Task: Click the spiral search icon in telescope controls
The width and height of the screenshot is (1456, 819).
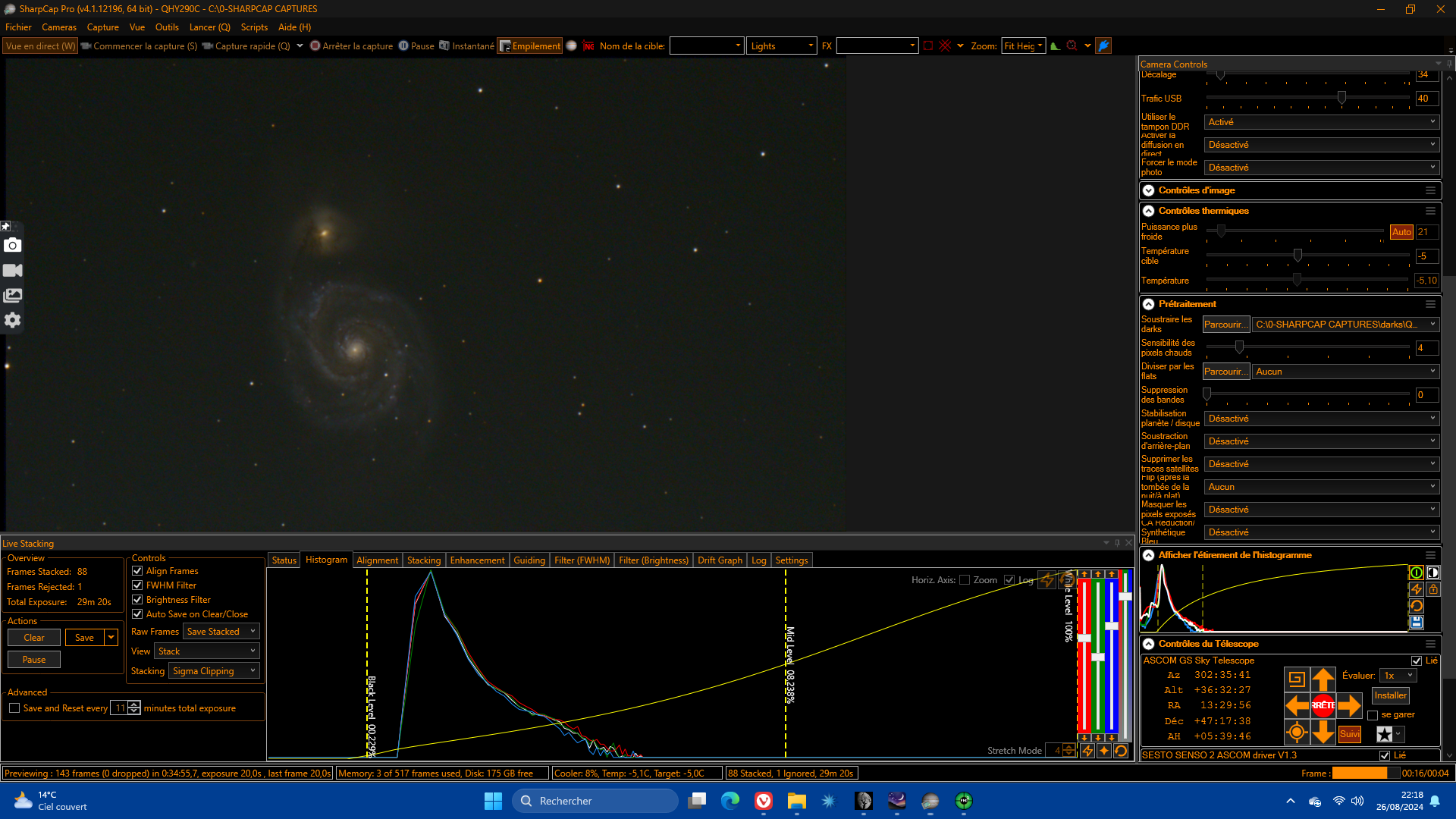Action: (x=1297, y=679)
